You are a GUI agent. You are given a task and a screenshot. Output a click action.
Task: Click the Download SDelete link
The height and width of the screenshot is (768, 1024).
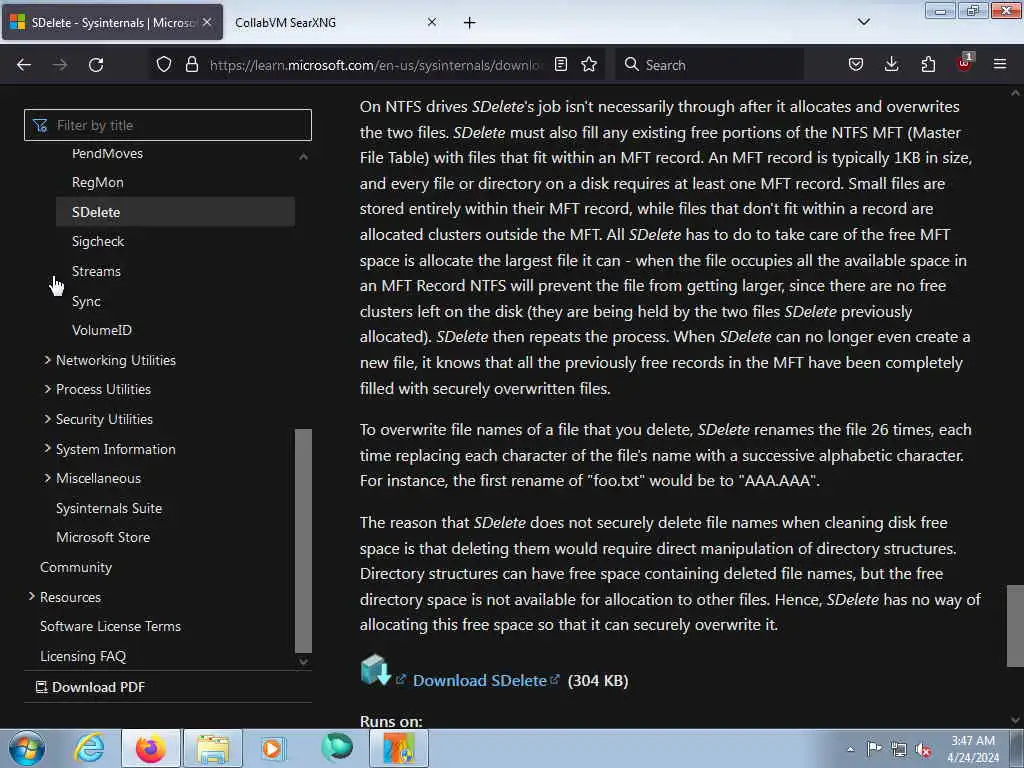[479, 680]
